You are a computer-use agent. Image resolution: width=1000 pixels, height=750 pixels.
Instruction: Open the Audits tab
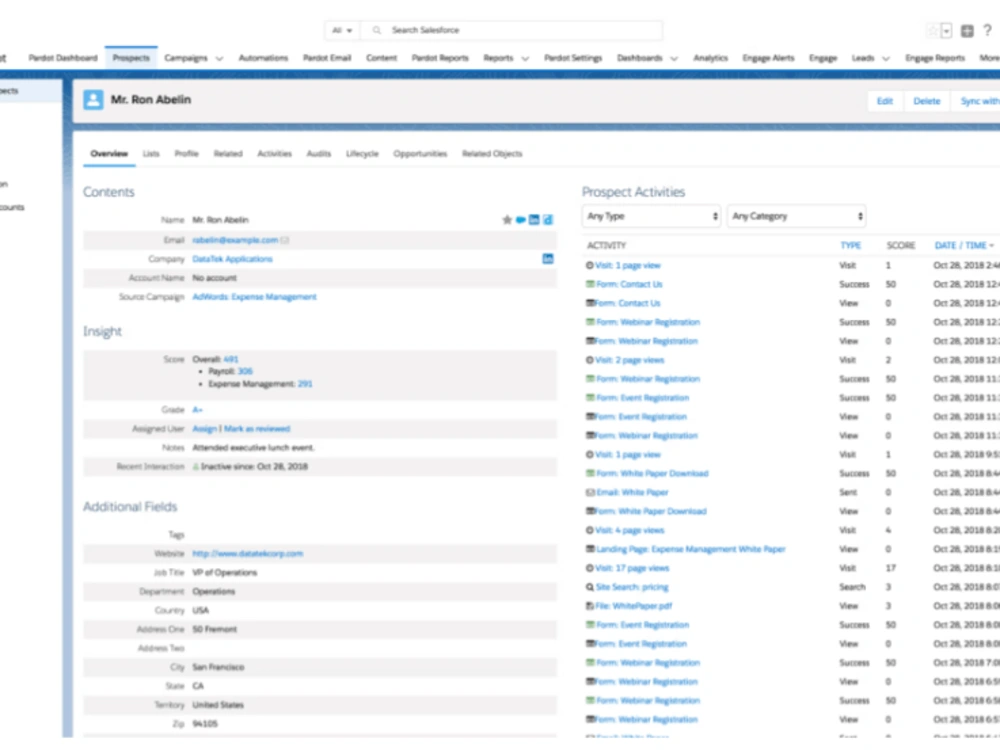319,154
